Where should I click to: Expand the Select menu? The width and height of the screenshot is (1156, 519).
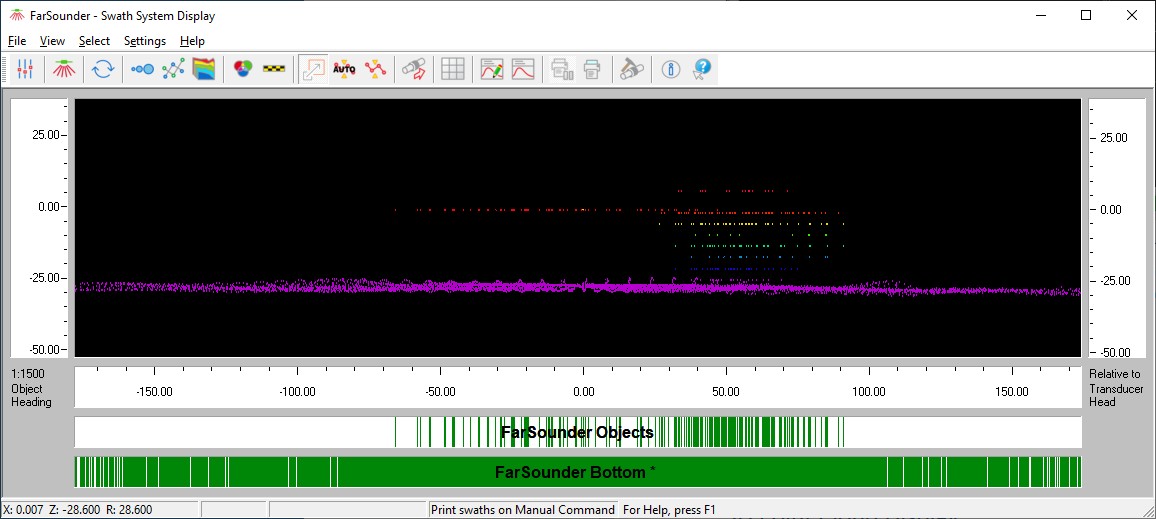(x=94, y=41)
